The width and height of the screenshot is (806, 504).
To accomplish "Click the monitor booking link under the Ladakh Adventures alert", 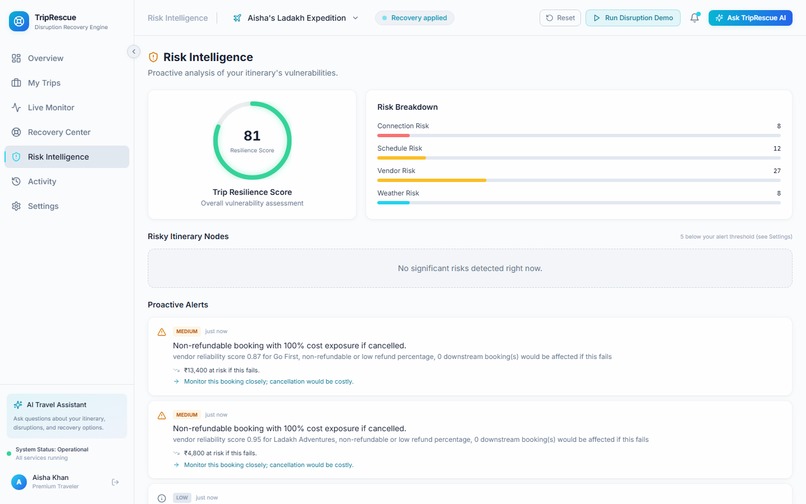I will 268,465.
